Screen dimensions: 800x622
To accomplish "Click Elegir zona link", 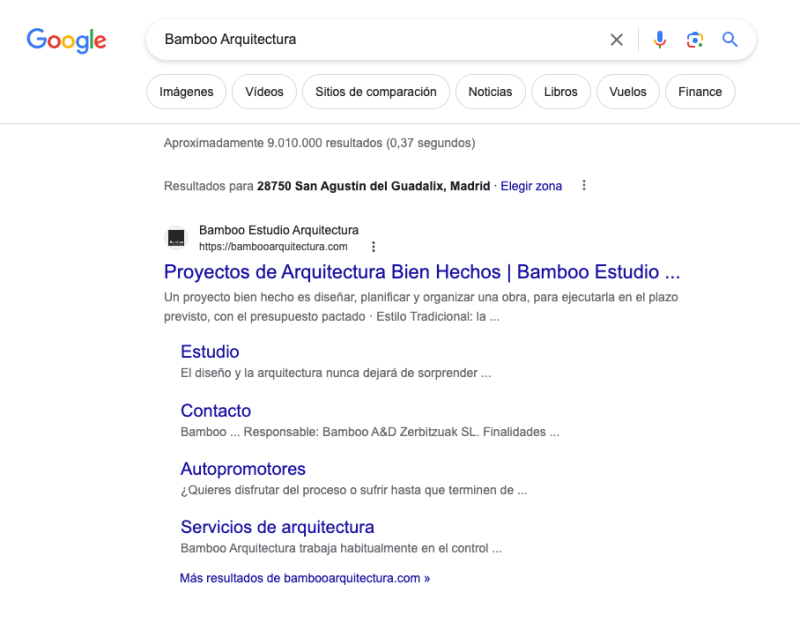I will [x=531, y=186].
